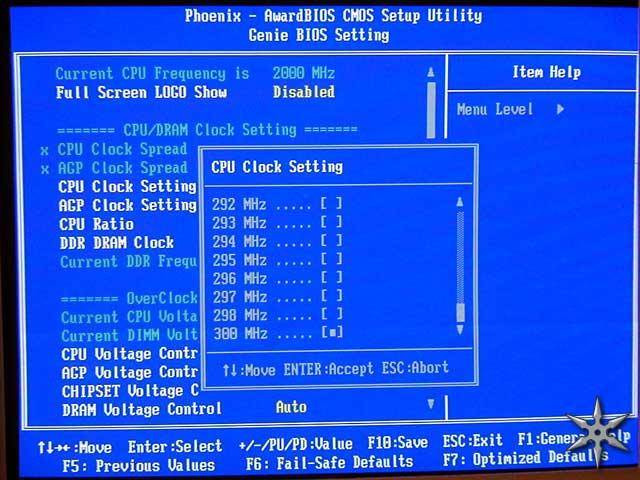Viewport: 640px width, 480px height.
Task: Click the Disabled value for LOGO Show
Action: tap(304, 92)
